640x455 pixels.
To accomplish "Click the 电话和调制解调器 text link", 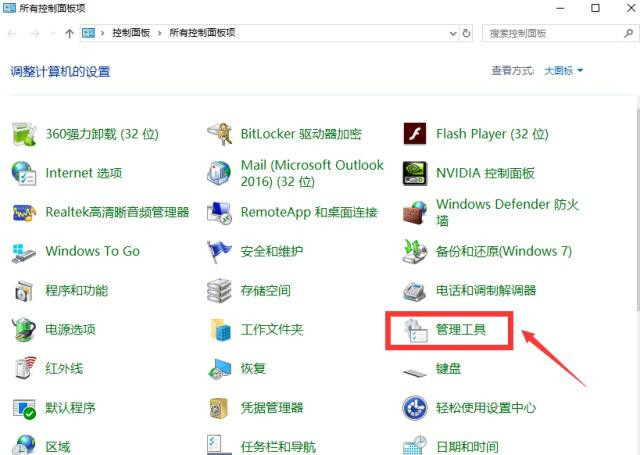I will pos(486,291).
